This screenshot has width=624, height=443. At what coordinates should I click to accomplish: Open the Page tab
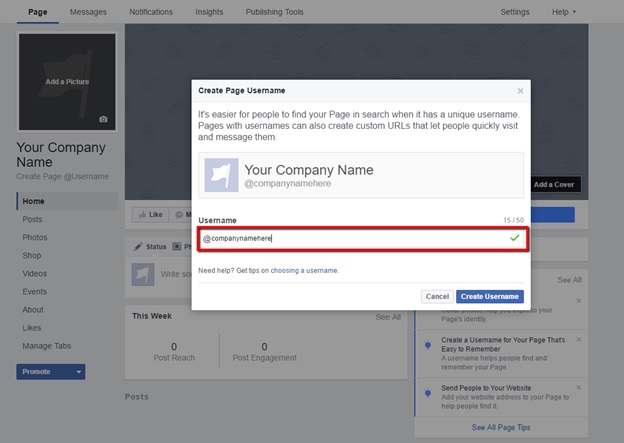point(38,12)
